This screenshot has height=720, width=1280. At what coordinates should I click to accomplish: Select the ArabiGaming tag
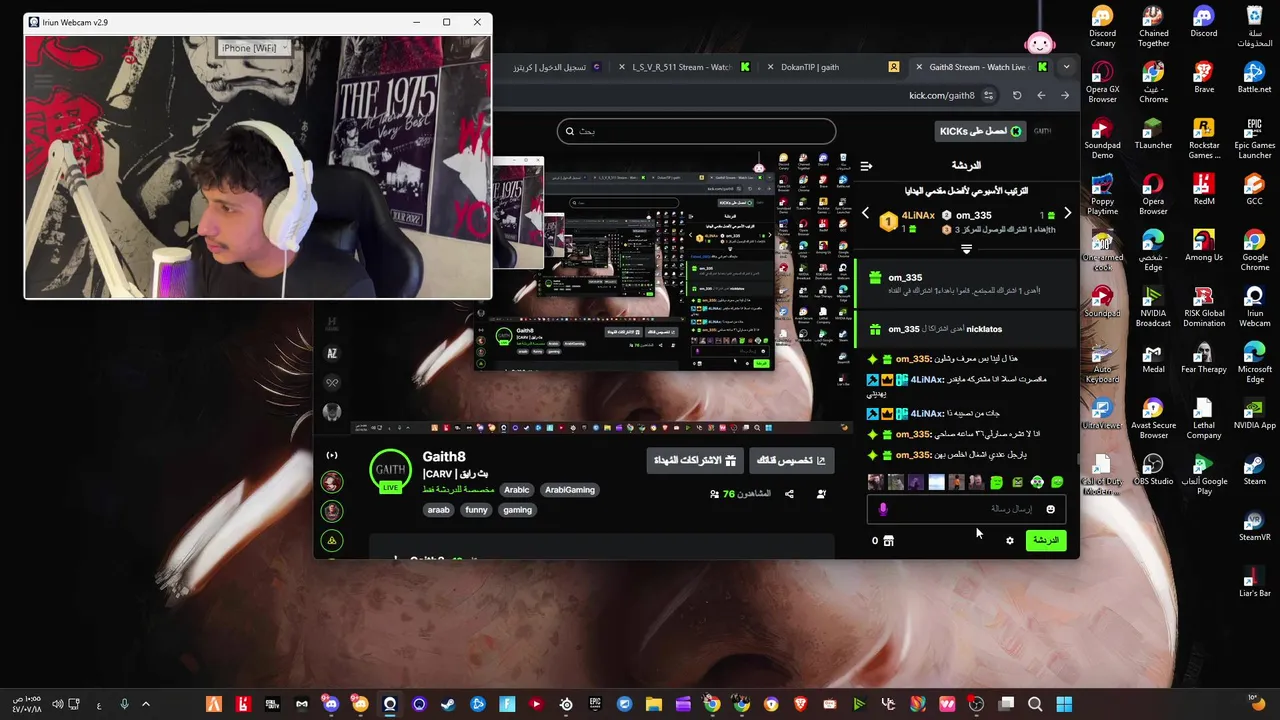point(570,490)
